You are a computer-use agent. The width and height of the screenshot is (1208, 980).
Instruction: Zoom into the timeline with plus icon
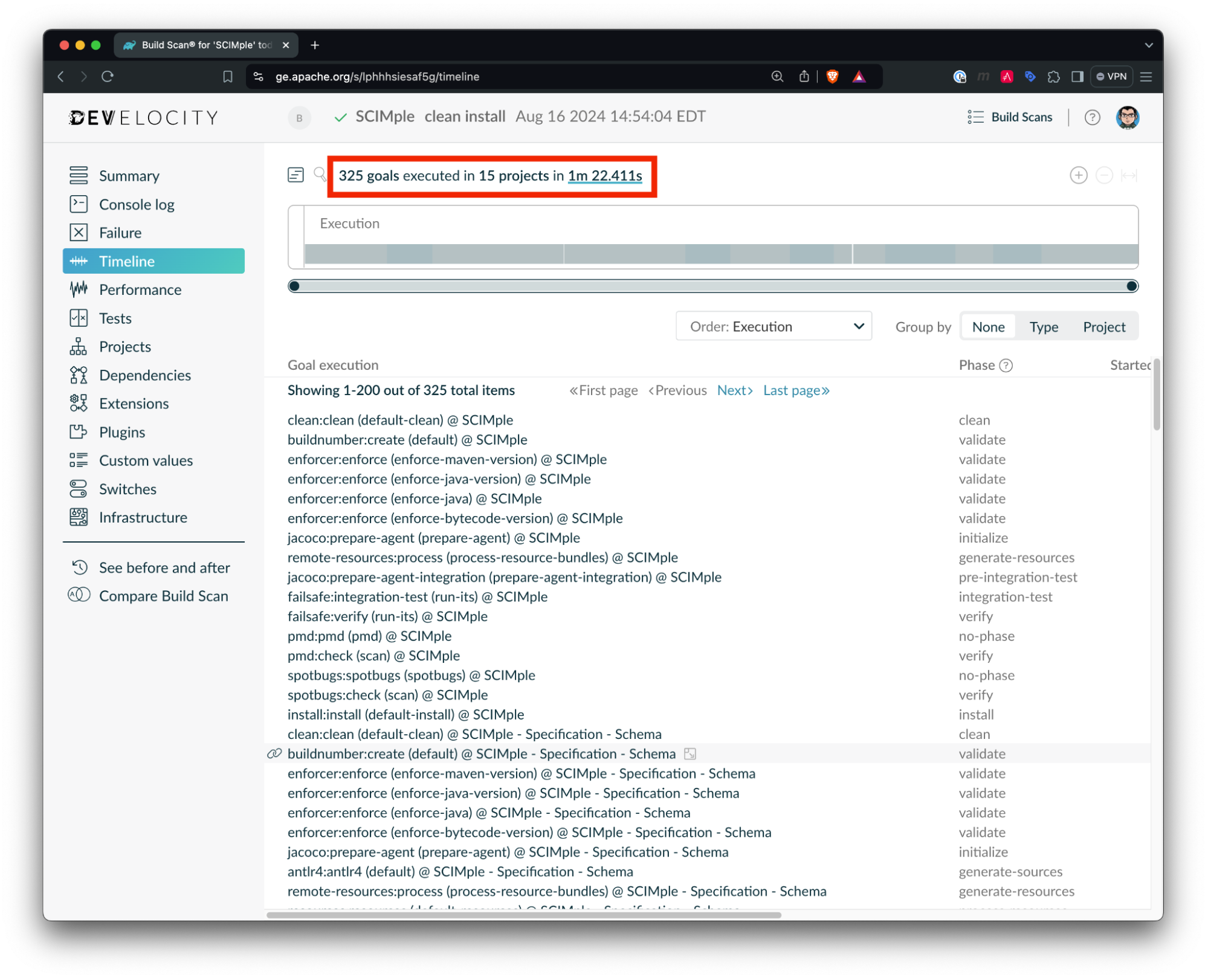coord(1079,175)
